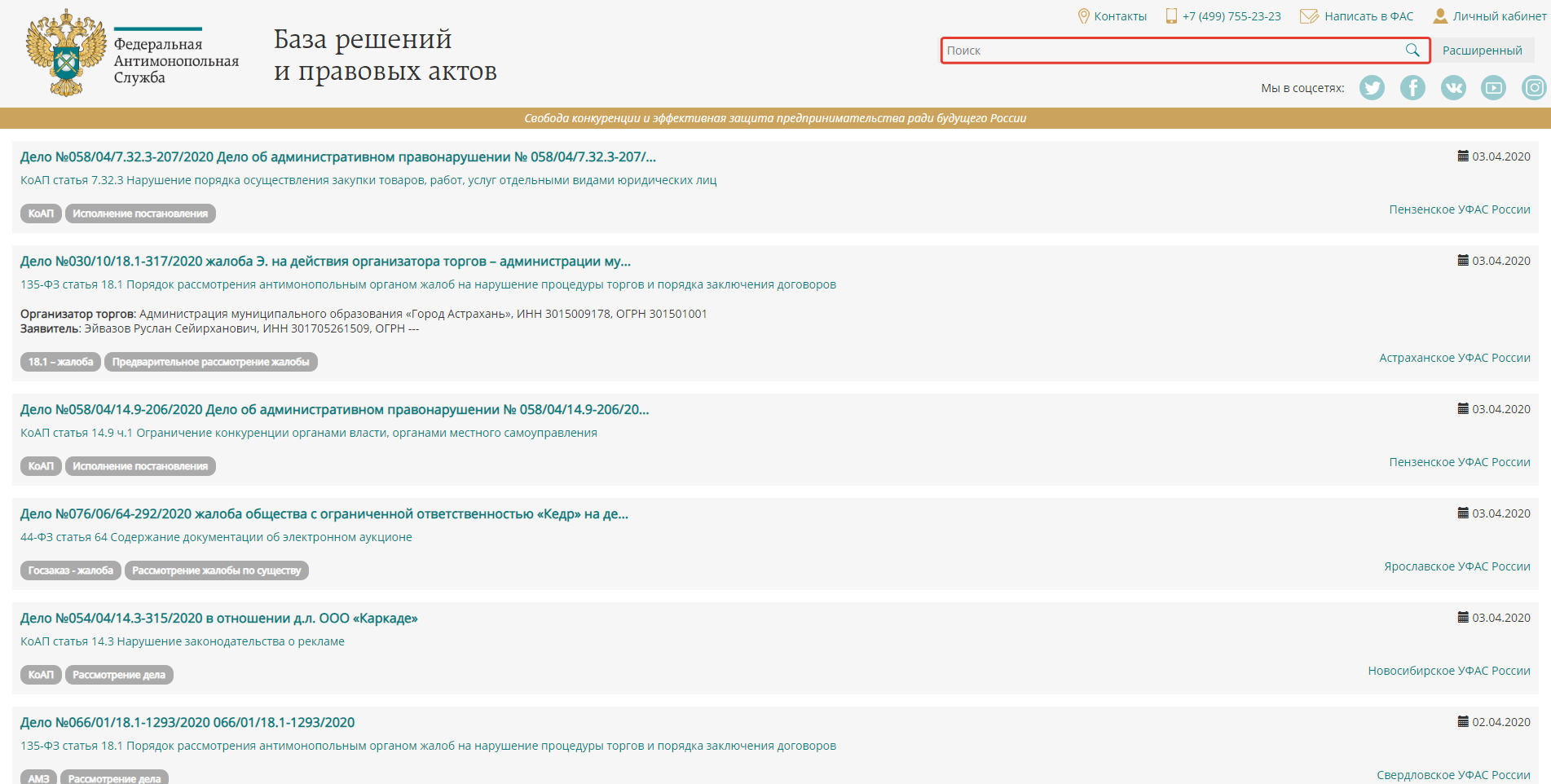Open Свердловское УФАС России link
Screen dimensions: 1551x784
pyautogui.click(x=1453, y=775)
